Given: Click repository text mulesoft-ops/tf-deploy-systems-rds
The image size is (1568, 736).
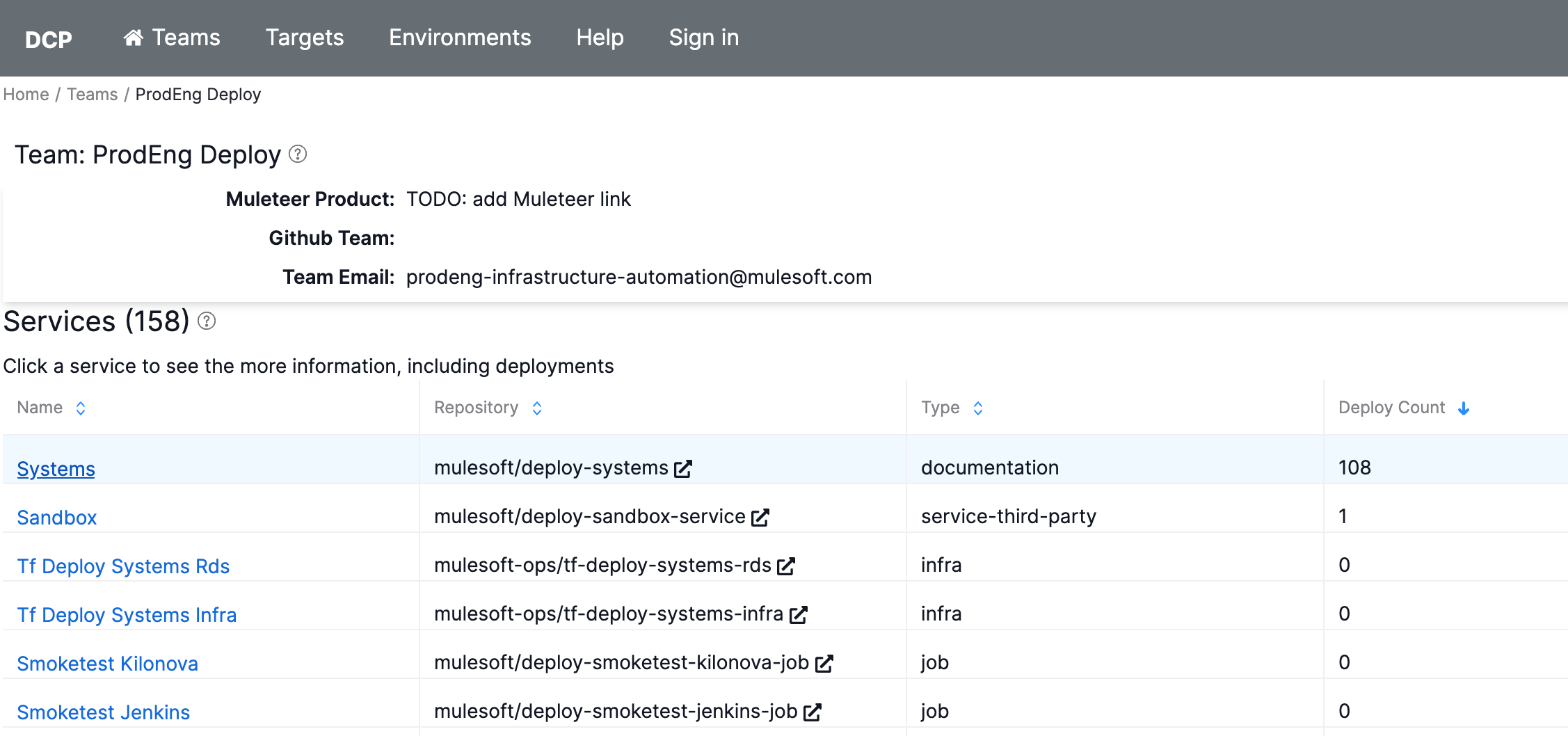Looking at the screenshot, I should pos(602,565).
